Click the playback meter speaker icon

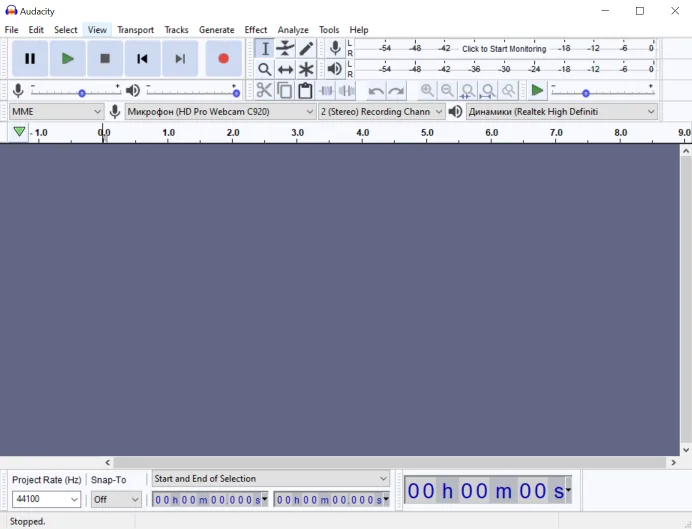point(335,69)
